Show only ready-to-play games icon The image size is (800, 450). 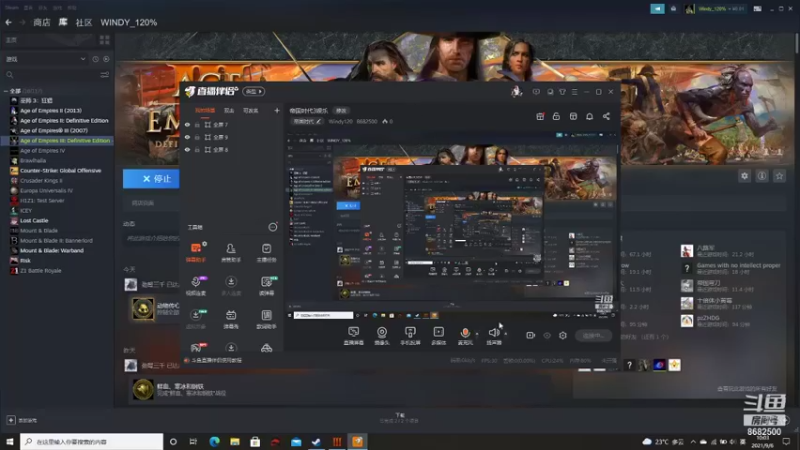106,59
